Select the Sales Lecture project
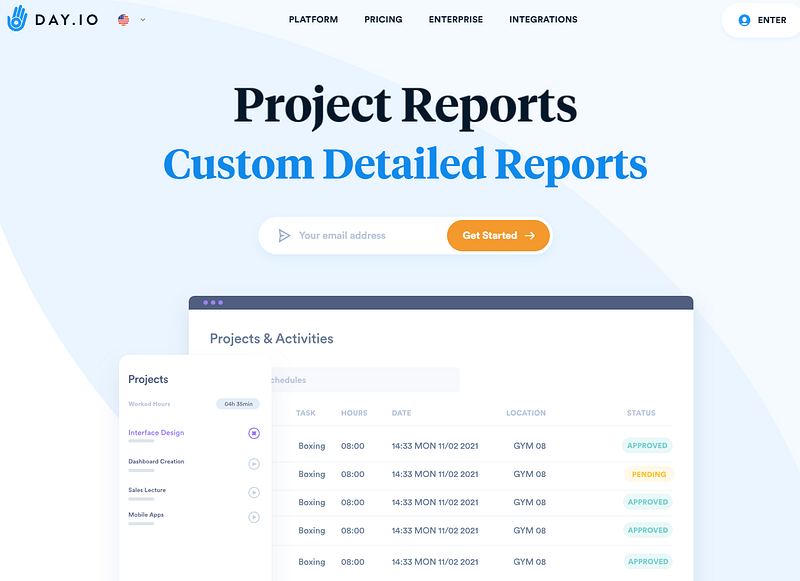800x581 pixels. [x=147, y=490]
